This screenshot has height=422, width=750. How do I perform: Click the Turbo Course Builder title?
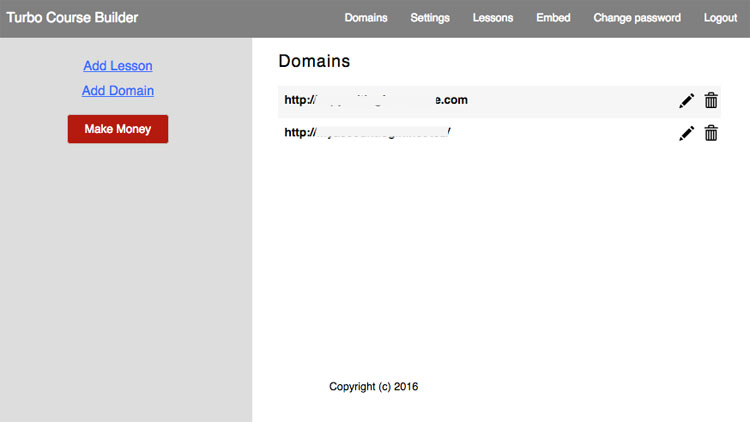[72, 18]
